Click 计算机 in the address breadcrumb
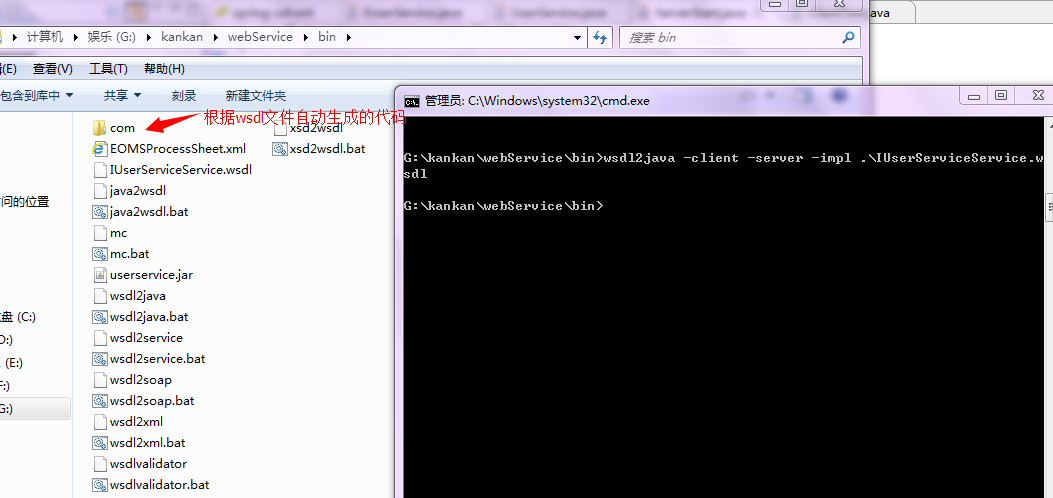Screen dimensions: 1053x498 (45, 37)
